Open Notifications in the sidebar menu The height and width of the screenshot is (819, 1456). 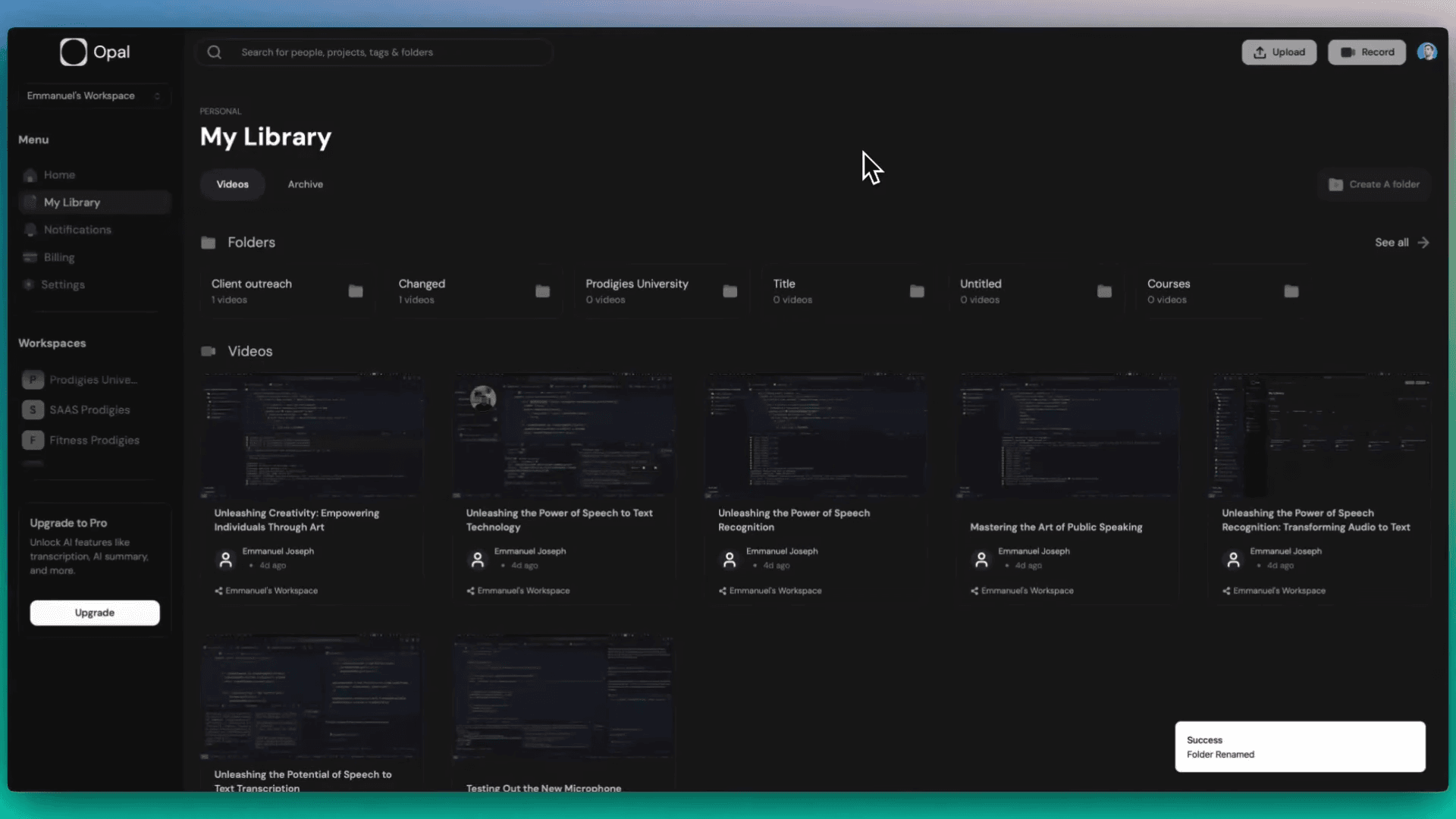tap(77, 230)
